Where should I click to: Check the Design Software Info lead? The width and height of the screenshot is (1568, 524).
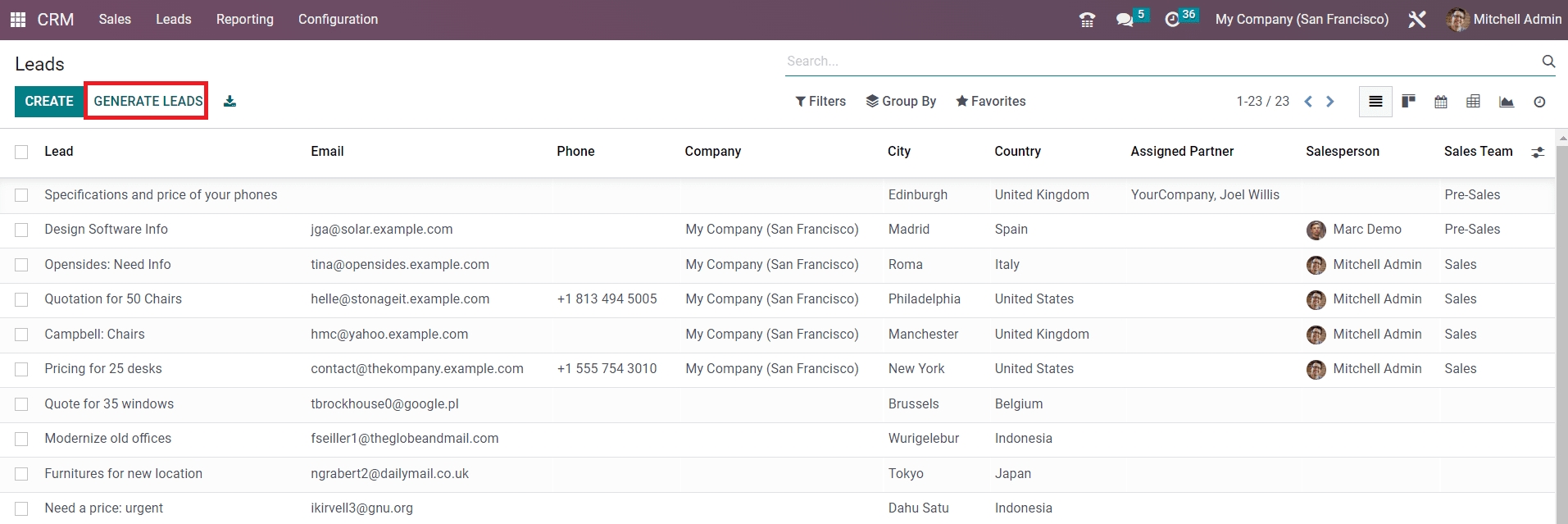click(21, 230)
